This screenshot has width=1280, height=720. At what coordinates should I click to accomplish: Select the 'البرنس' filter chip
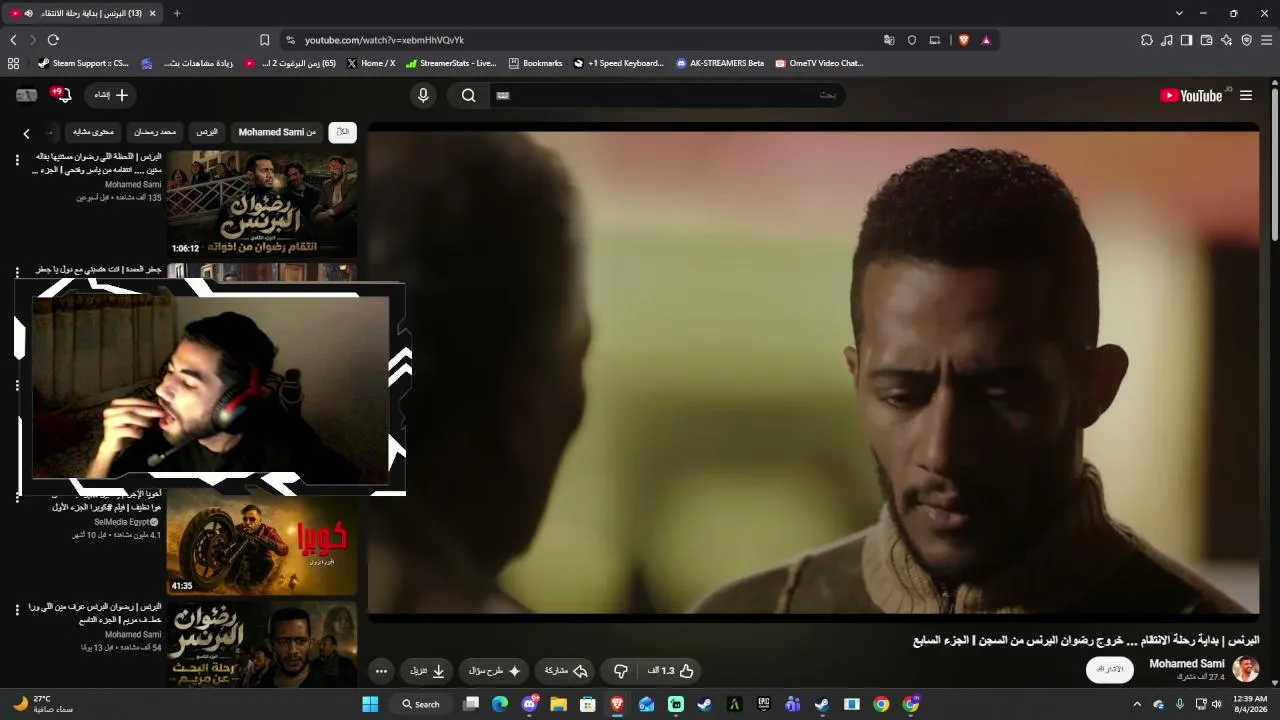(207, 132)
